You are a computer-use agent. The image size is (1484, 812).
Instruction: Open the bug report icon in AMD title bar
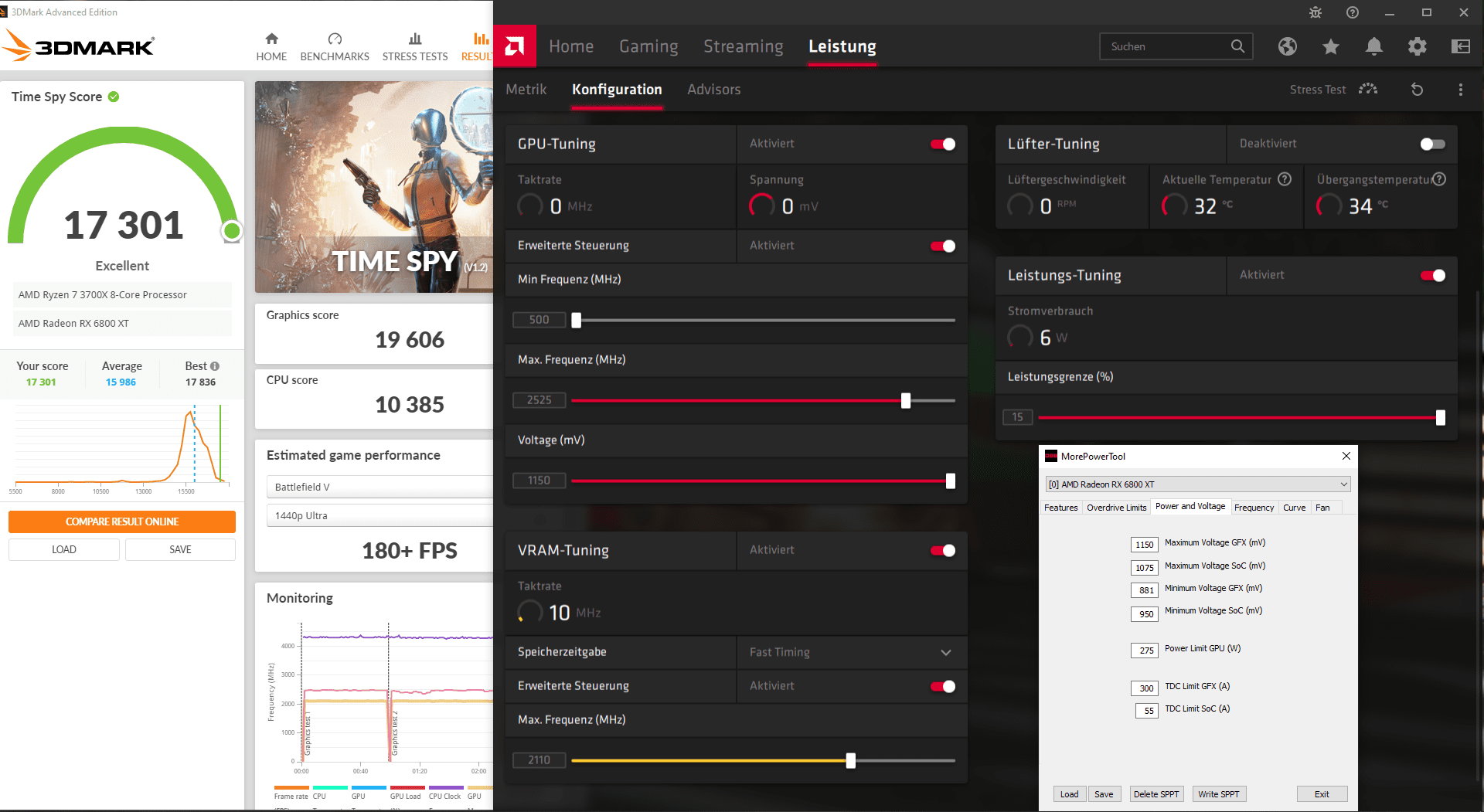[1316, 12]
